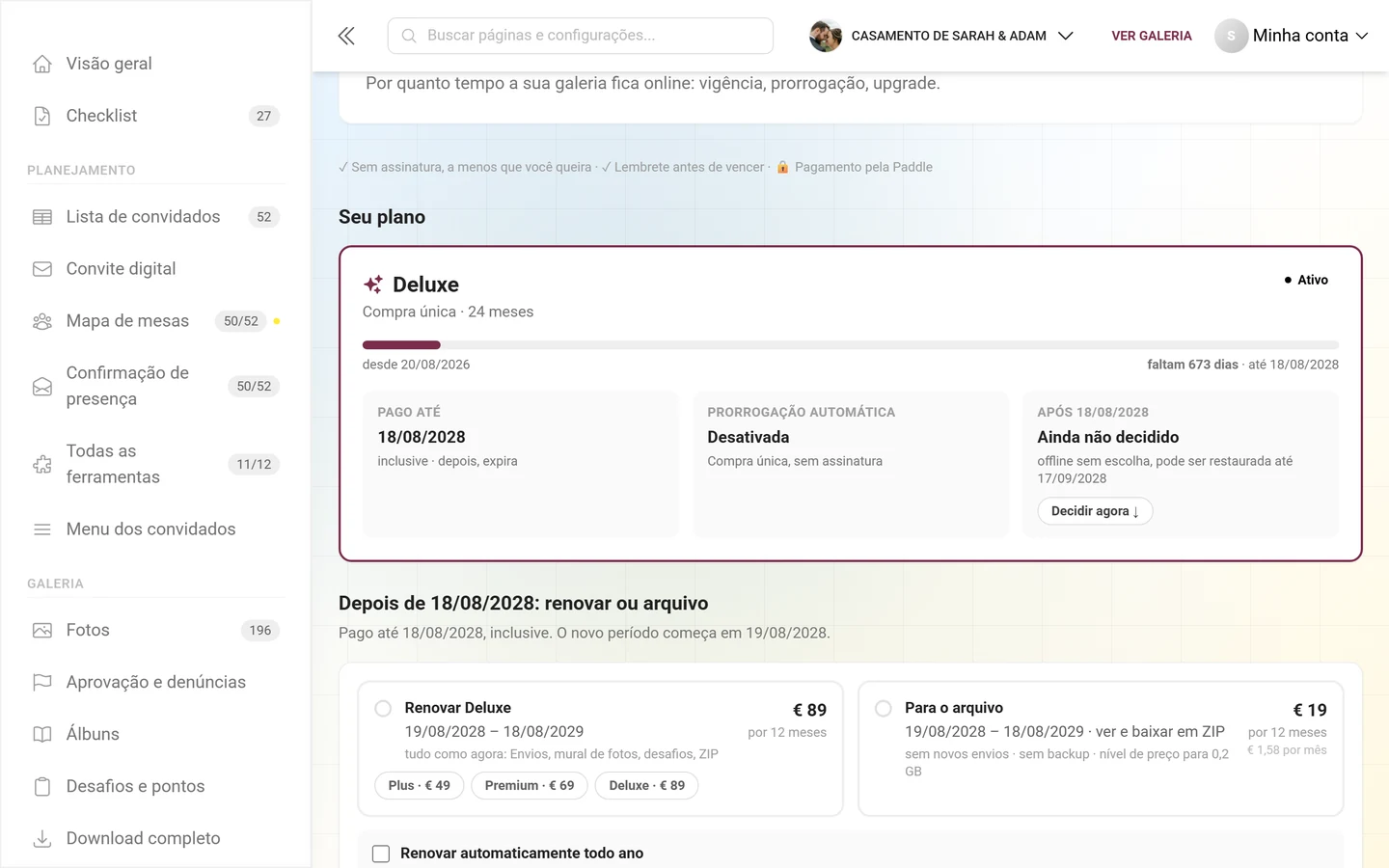Click the Download completo arrow icon
Image resolution: width=1389 pixels, height=868 pixels.
click(42, 839)
